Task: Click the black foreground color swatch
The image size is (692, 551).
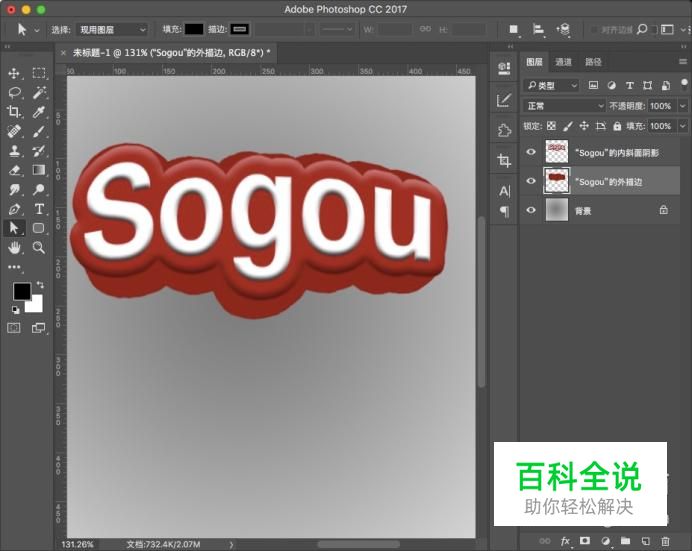Action: coord(21,290)
